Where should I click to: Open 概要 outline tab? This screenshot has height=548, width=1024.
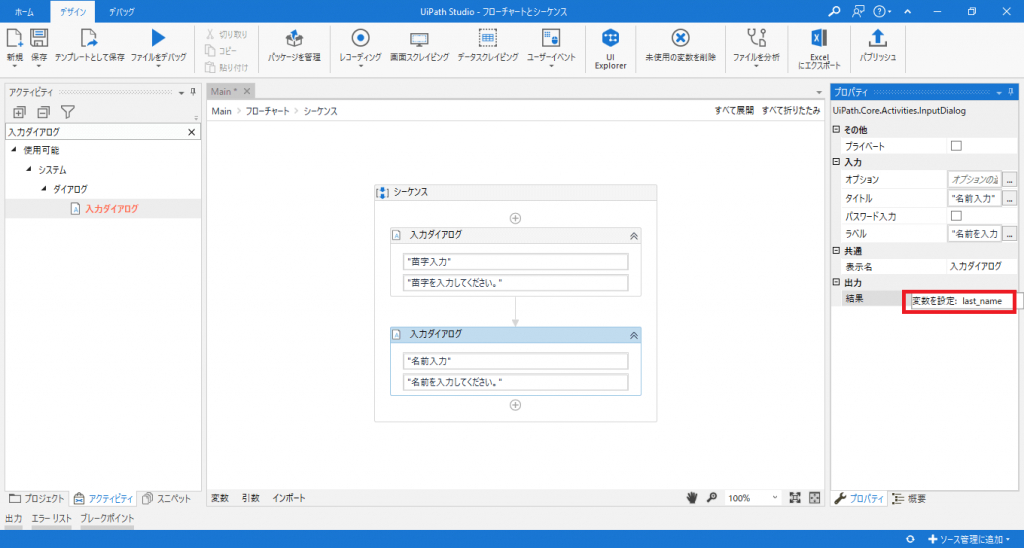909,498
